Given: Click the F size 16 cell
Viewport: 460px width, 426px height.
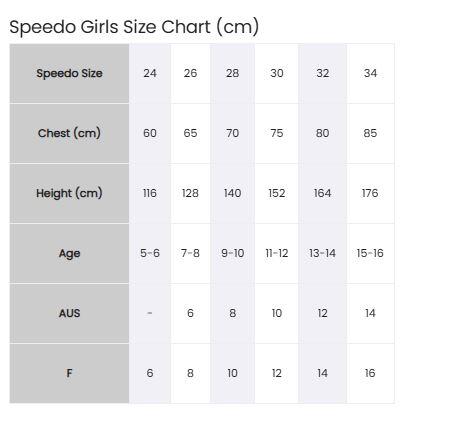Looking at the screenshot, I should click(370, 373).
